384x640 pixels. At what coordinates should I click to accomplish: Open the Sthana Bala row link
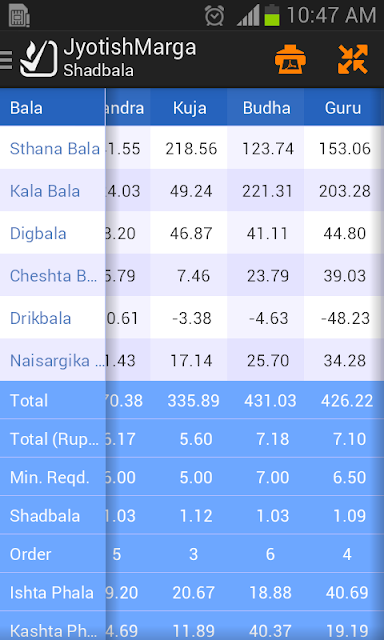tap(55, 149)
